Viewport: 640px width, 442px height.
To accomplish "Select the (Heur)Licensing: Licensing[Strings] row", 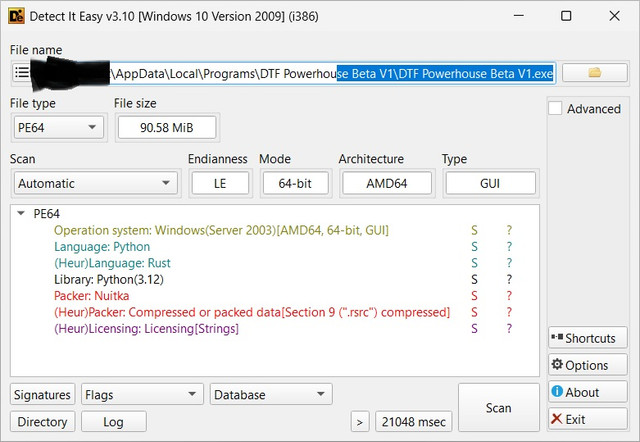I will [x=146, y=329].
